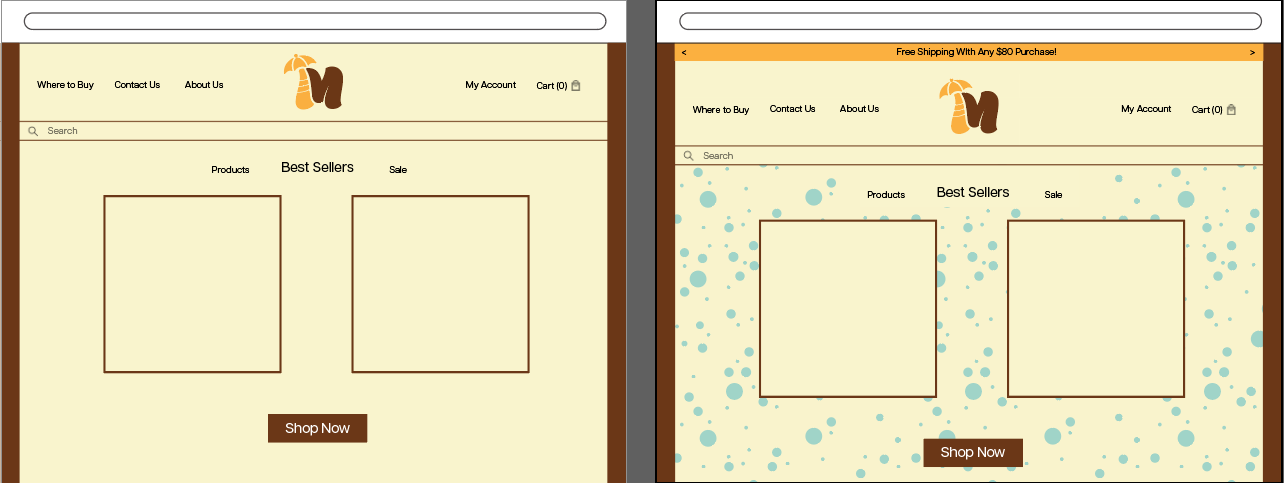This screenshot has height=483, width=1284.
Task: Click the palm tree logo in left mockup
Action: point(314,82)
